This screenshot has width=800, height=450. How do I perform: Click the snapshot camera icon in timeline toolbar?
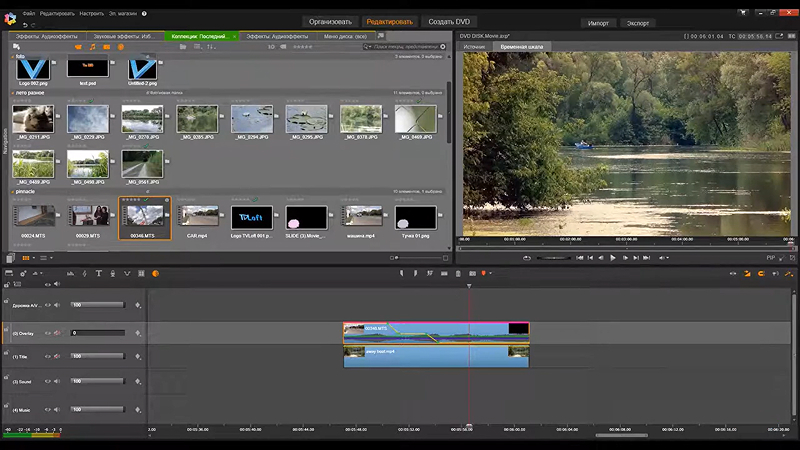coord(472,273)
